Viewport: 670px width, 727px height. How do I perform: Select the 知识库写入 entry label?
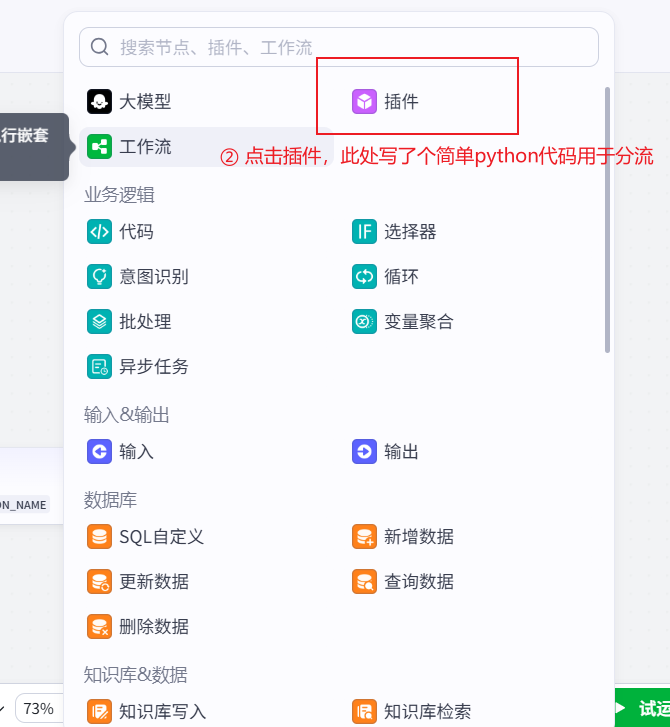pyautogui.click(x=162, y=711)
